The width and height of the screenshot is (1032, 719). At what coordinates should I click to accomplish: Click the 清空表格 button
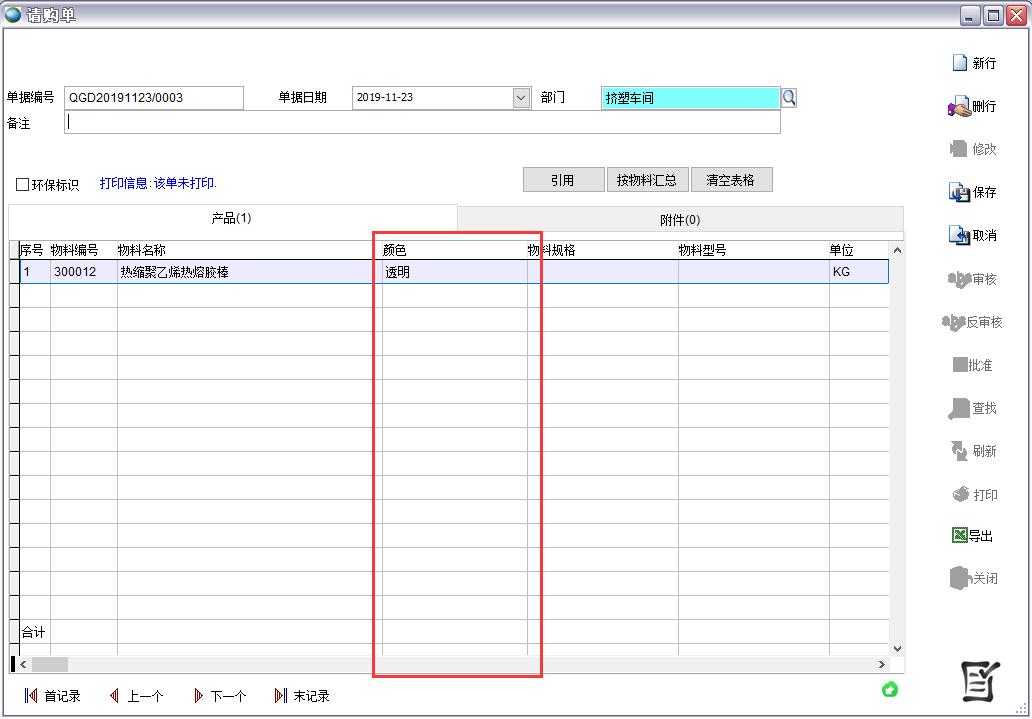click(731, 180)
